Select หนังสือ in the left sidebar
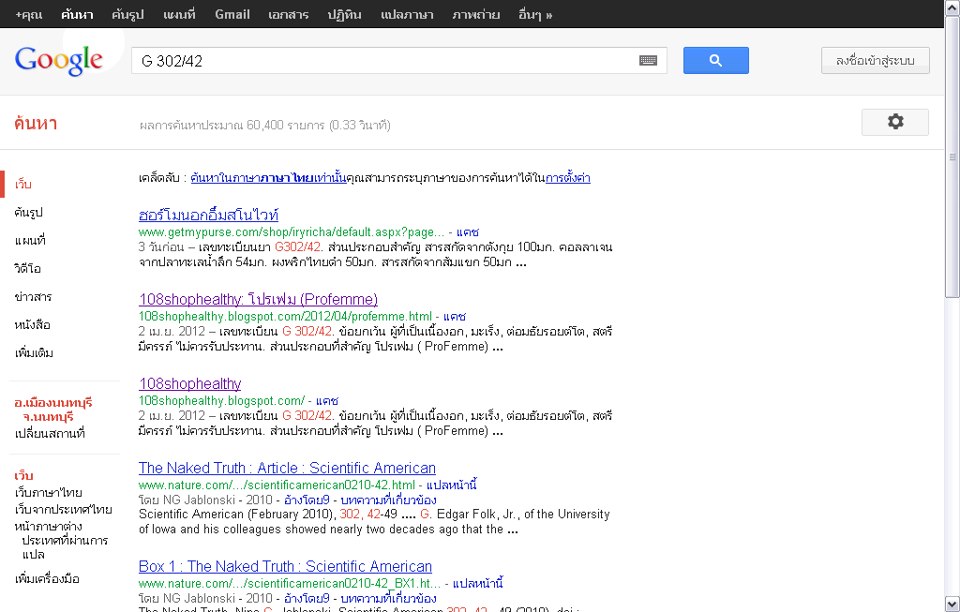Image resolution: width=960 pixels, height=612 pixels. coord(32,325)
